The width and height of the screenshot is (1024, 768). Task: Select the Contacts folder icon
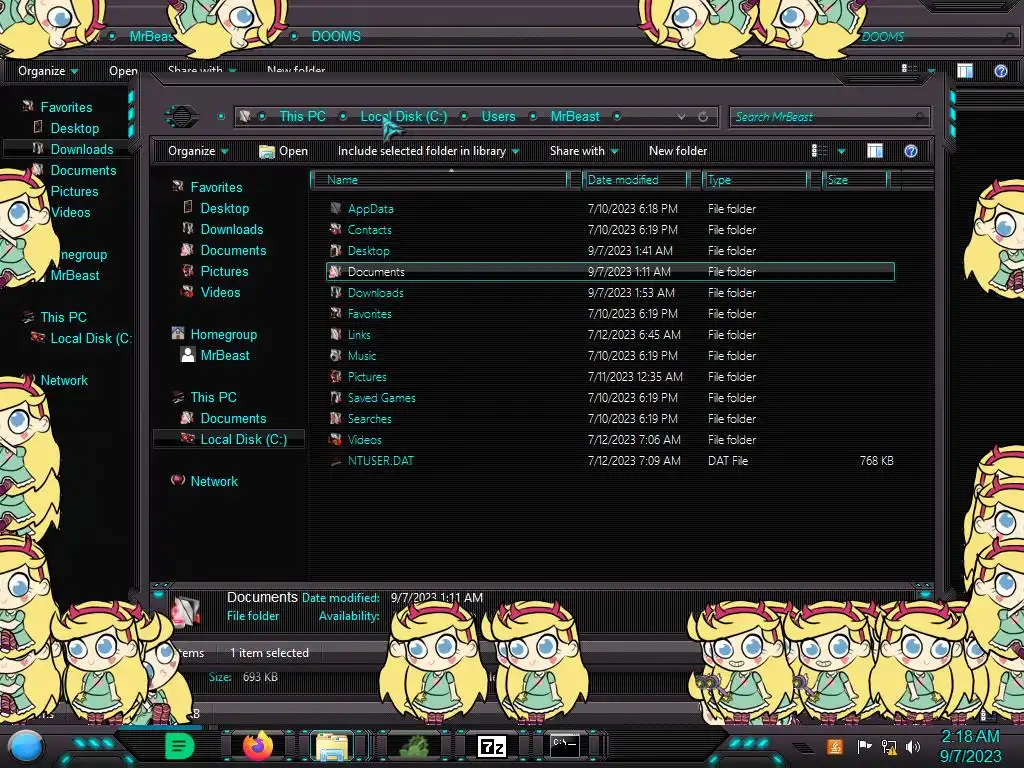(336, 230)
